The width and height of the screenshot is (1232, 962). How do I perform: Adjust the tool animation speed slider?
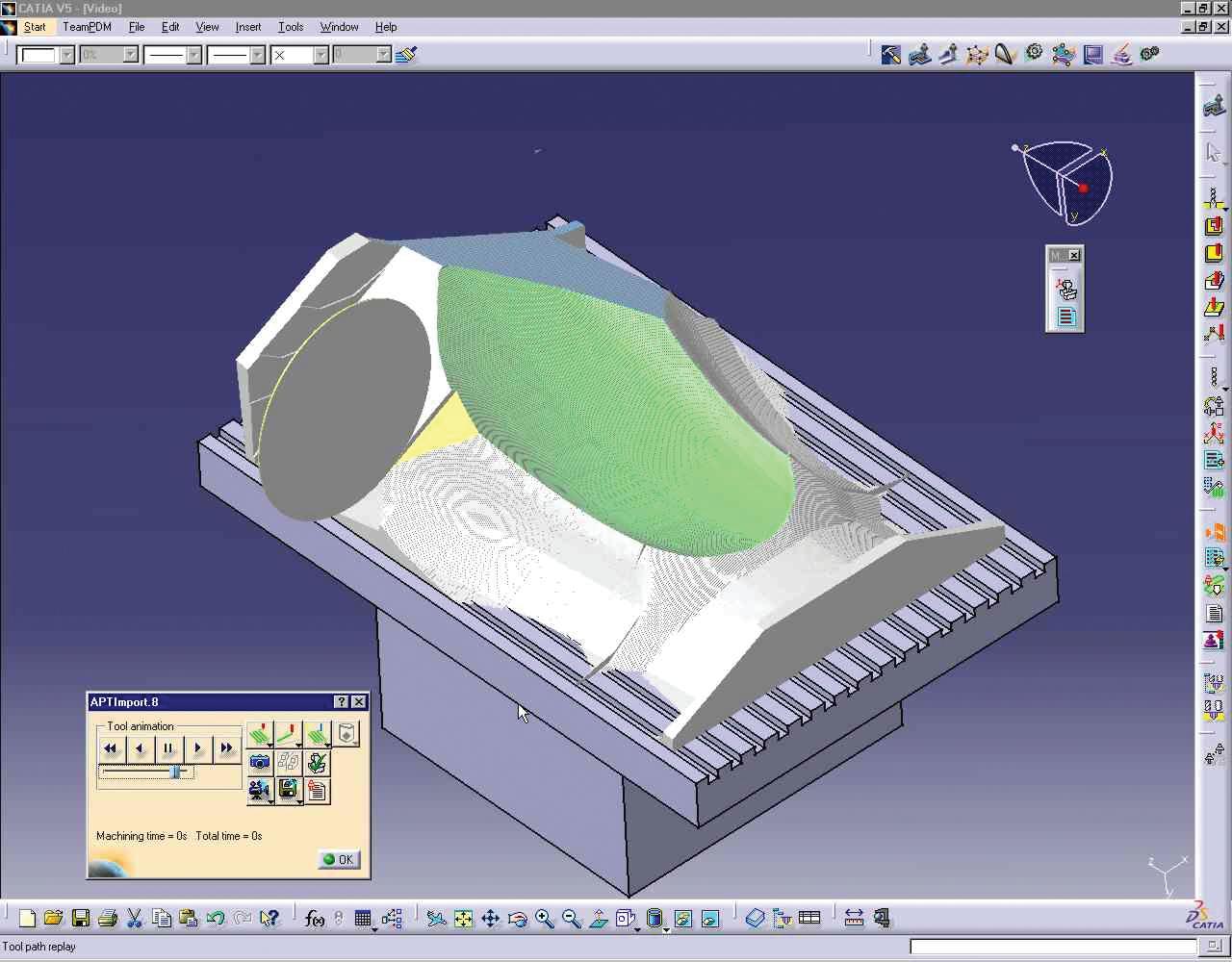tap(175, 772)
